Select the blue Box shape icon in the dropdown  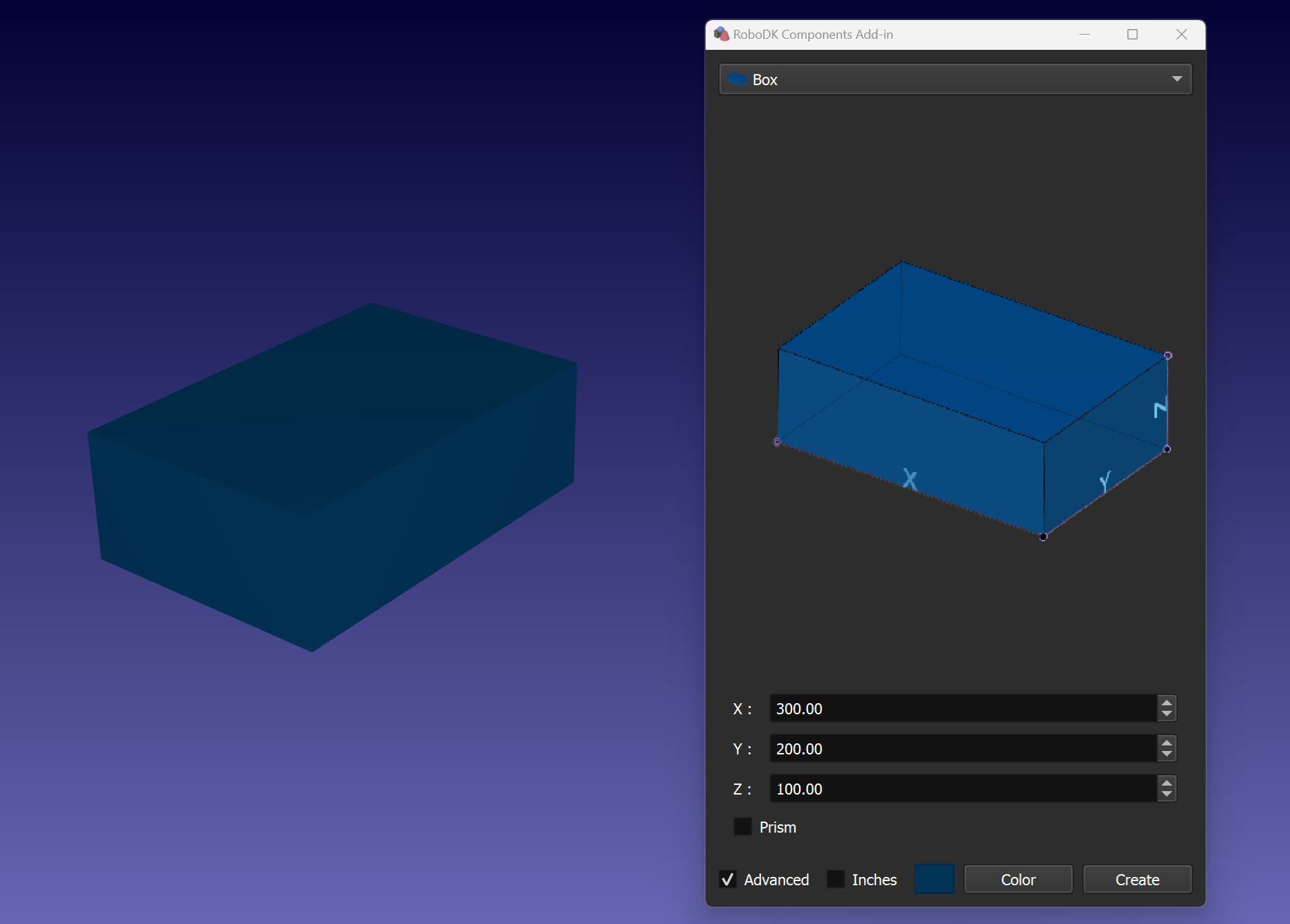coord(737,79)
